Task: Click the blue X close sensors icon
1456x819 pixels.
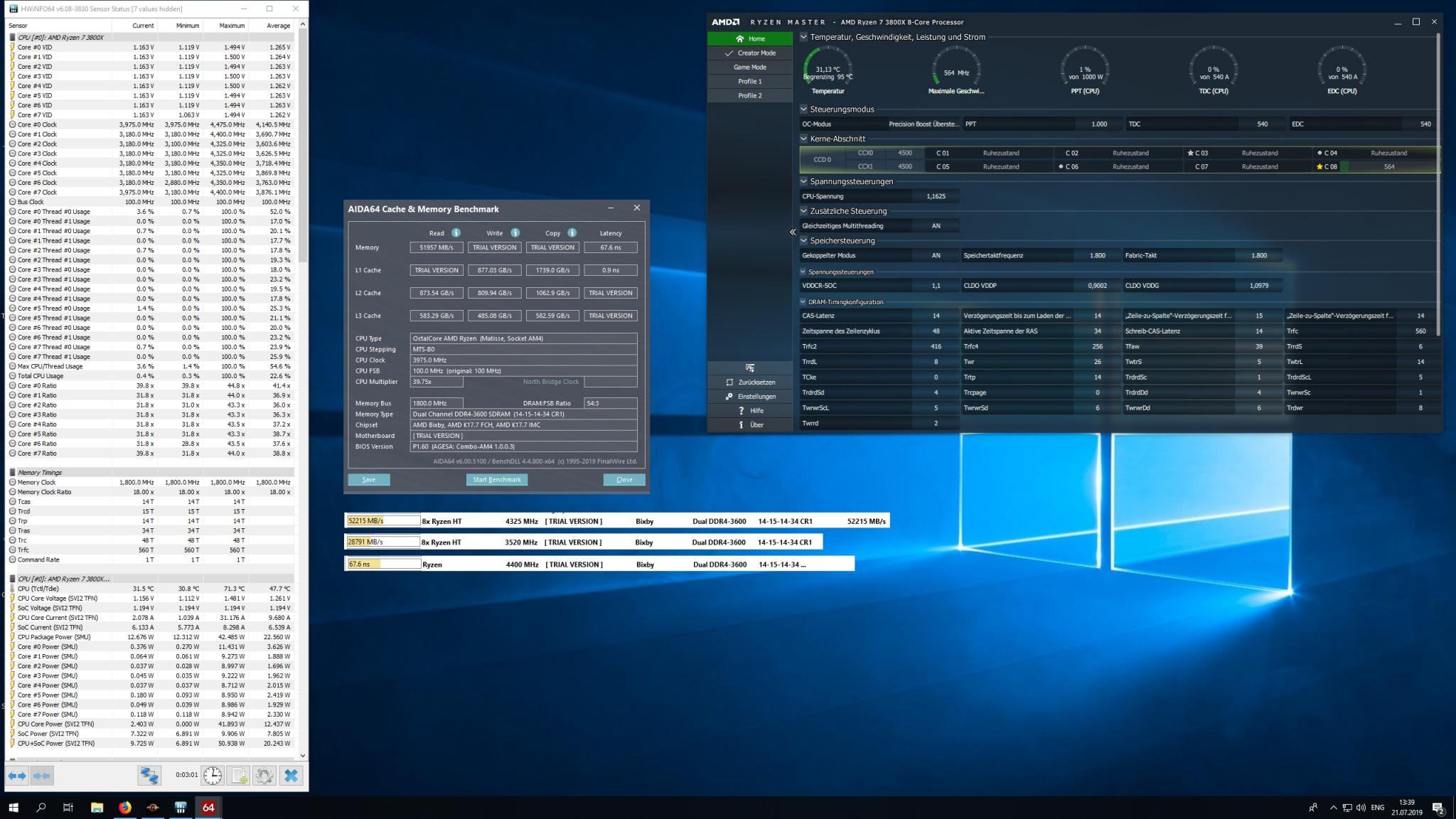Action: 291,776
